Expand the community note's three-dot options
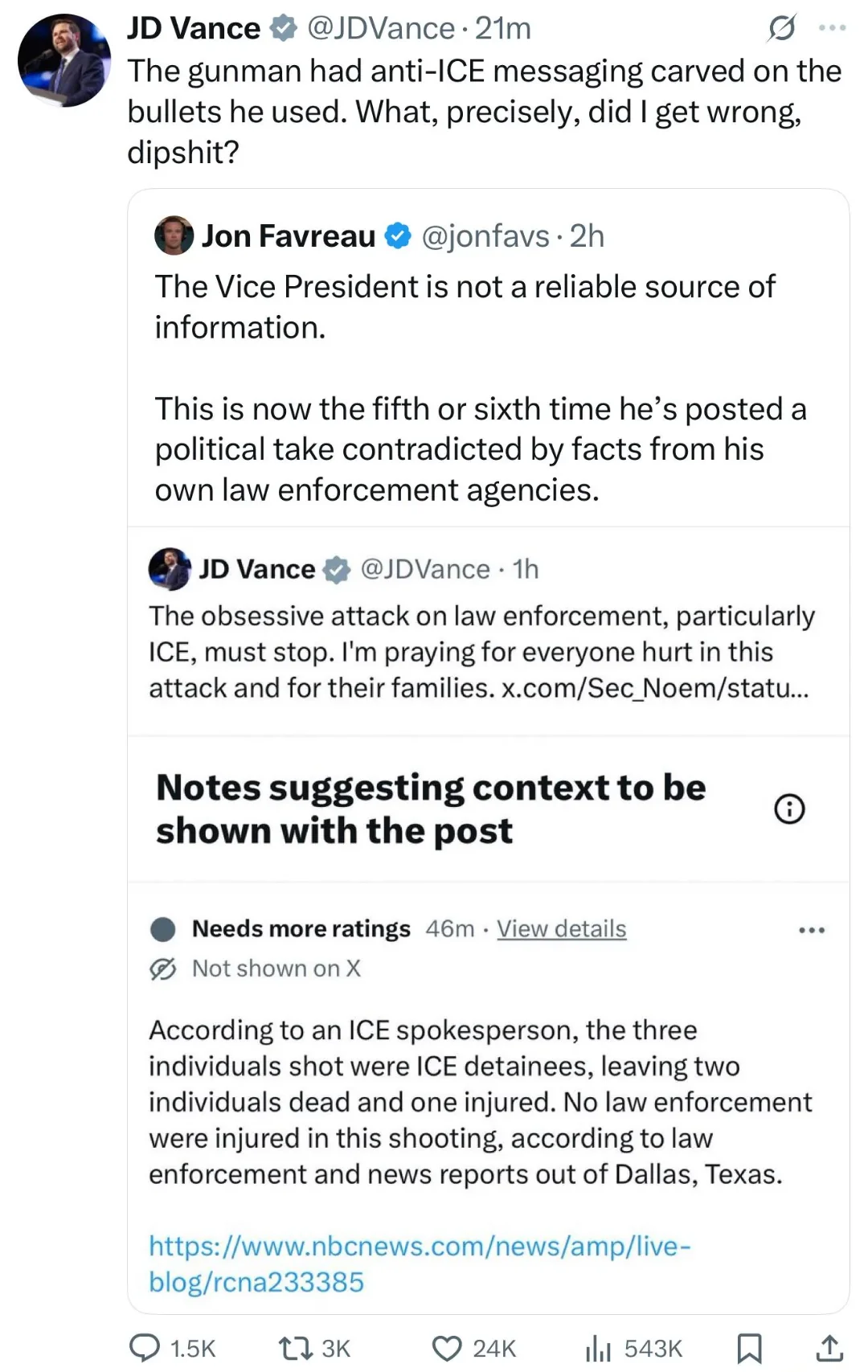 [x=812, y=930]
